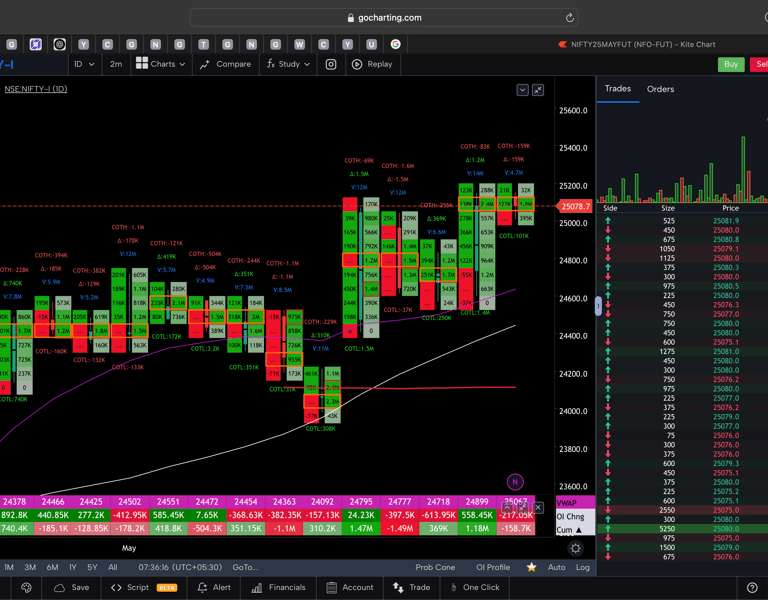Sort trades by Price column header
The width and height of the screenshot is (768, 600).
coord(730,208)
